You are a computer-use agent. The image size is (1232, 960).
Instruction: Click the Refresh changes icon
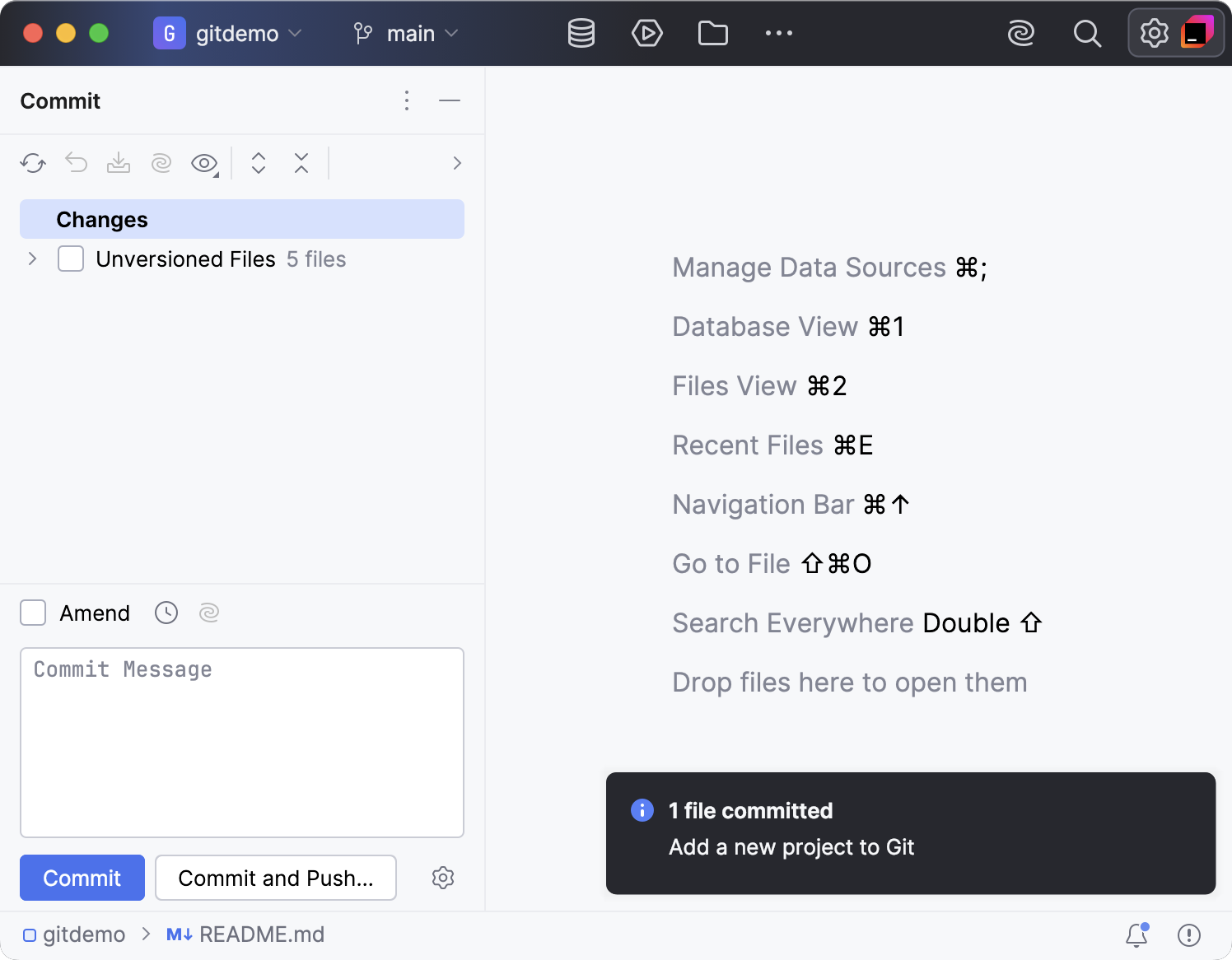click(33, 163)
